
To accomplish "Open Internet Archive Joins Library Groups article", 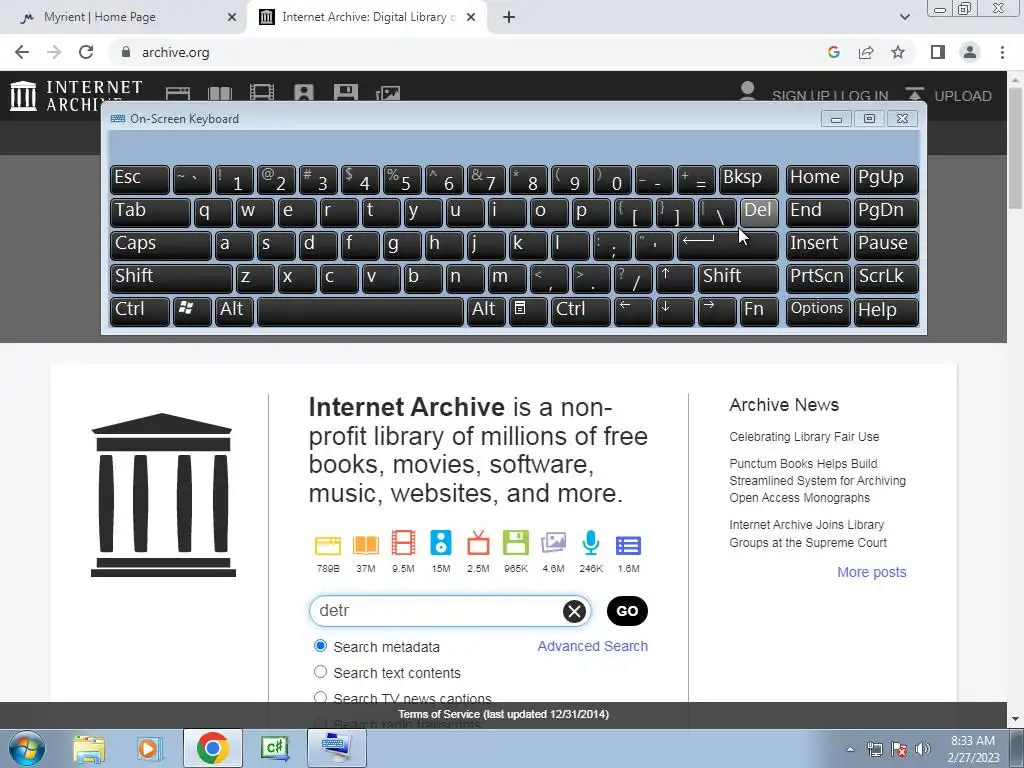I will pyautogui.click(x=808, y=534).
